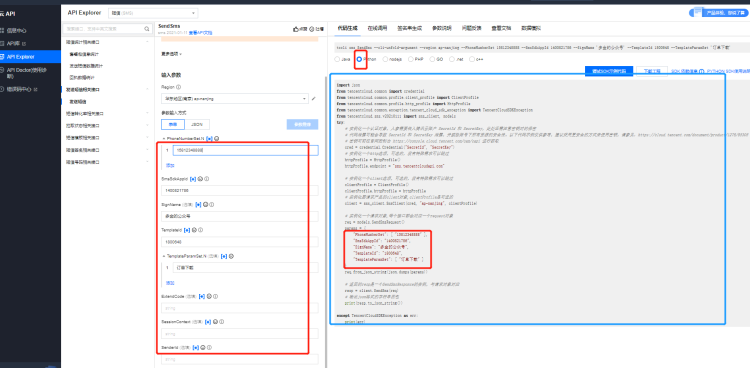Click 添加 link under PhoneNumberSet.N
750x368 pixels.
click(x=170, y=165)
